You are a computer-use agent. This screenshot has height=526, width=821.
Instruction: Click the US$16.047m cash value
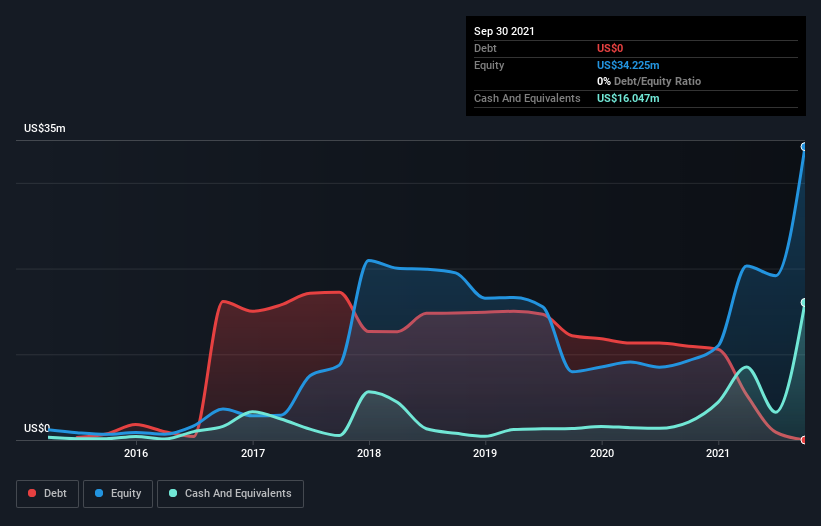tap(628, 98)
